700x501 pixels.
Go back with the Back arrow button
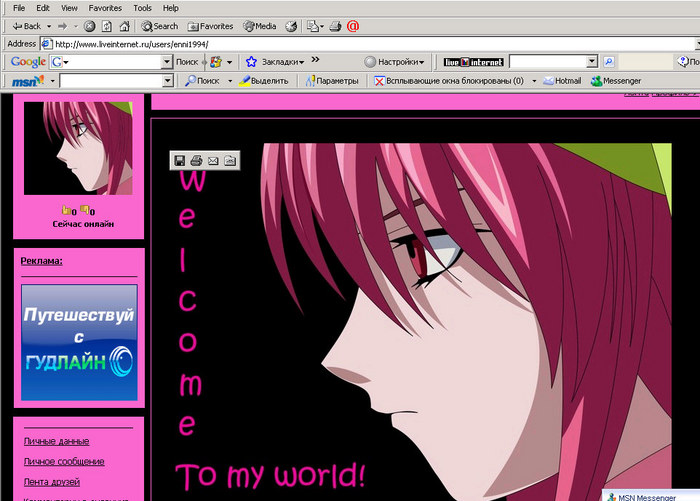(26, 26)
